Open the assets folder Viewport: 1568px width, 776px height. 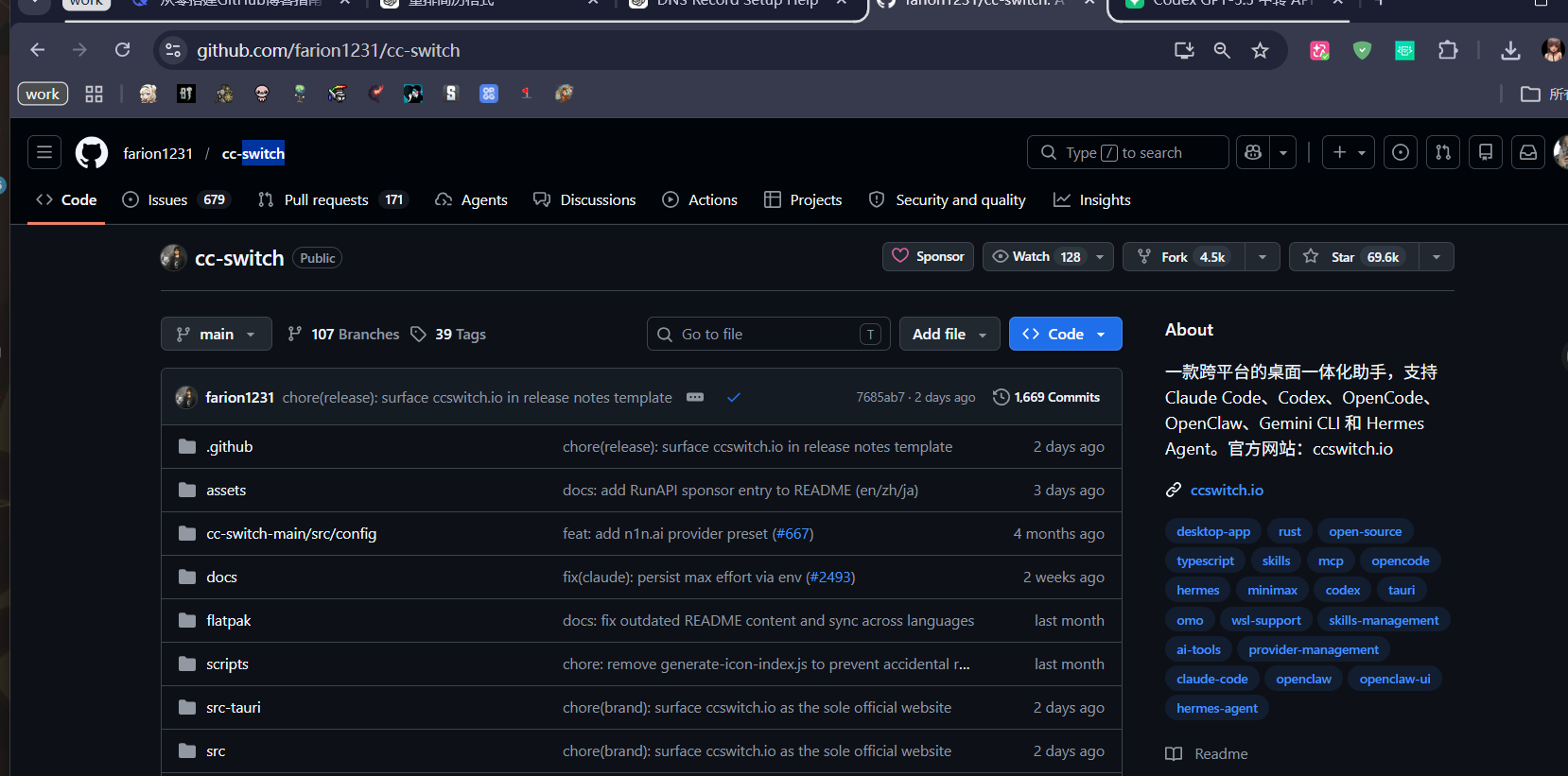point(226,490)
